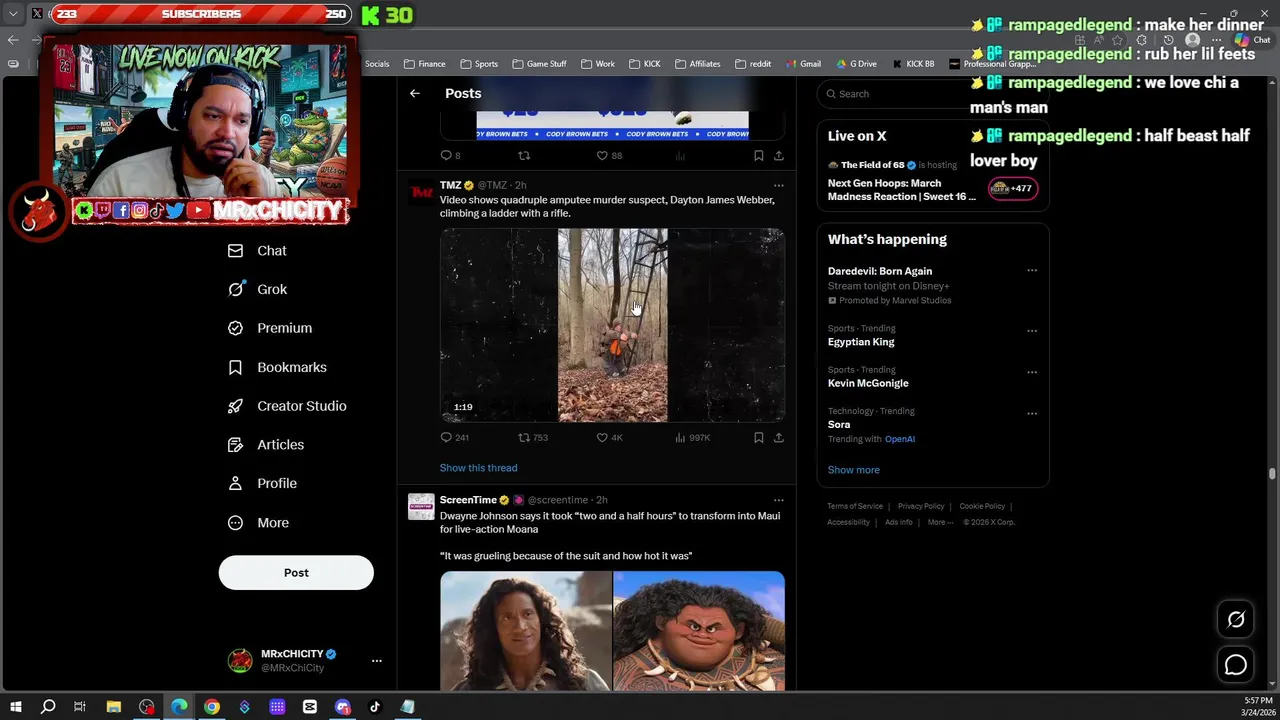Bookmark the TMZ post
Image resolution: width=1280 pixels, height=720 pixels.
click(x=758, y=437)
